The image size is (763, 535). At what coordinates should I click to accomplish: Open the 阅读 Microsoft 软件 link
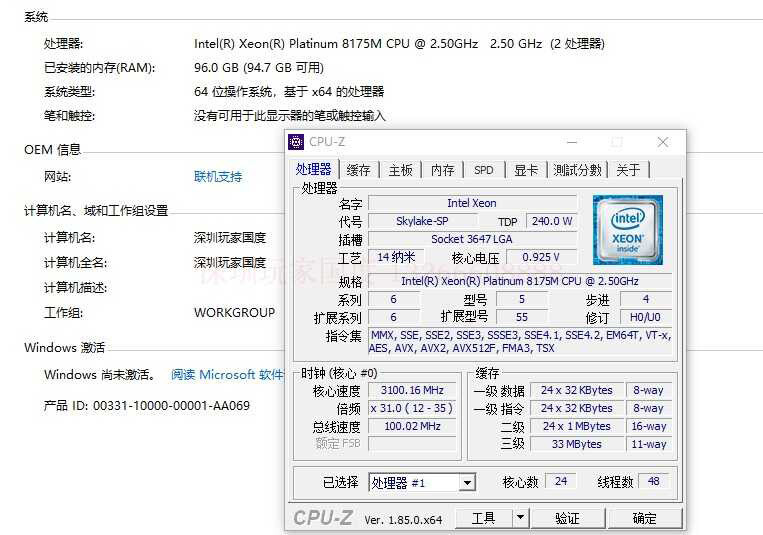point(227,374)
